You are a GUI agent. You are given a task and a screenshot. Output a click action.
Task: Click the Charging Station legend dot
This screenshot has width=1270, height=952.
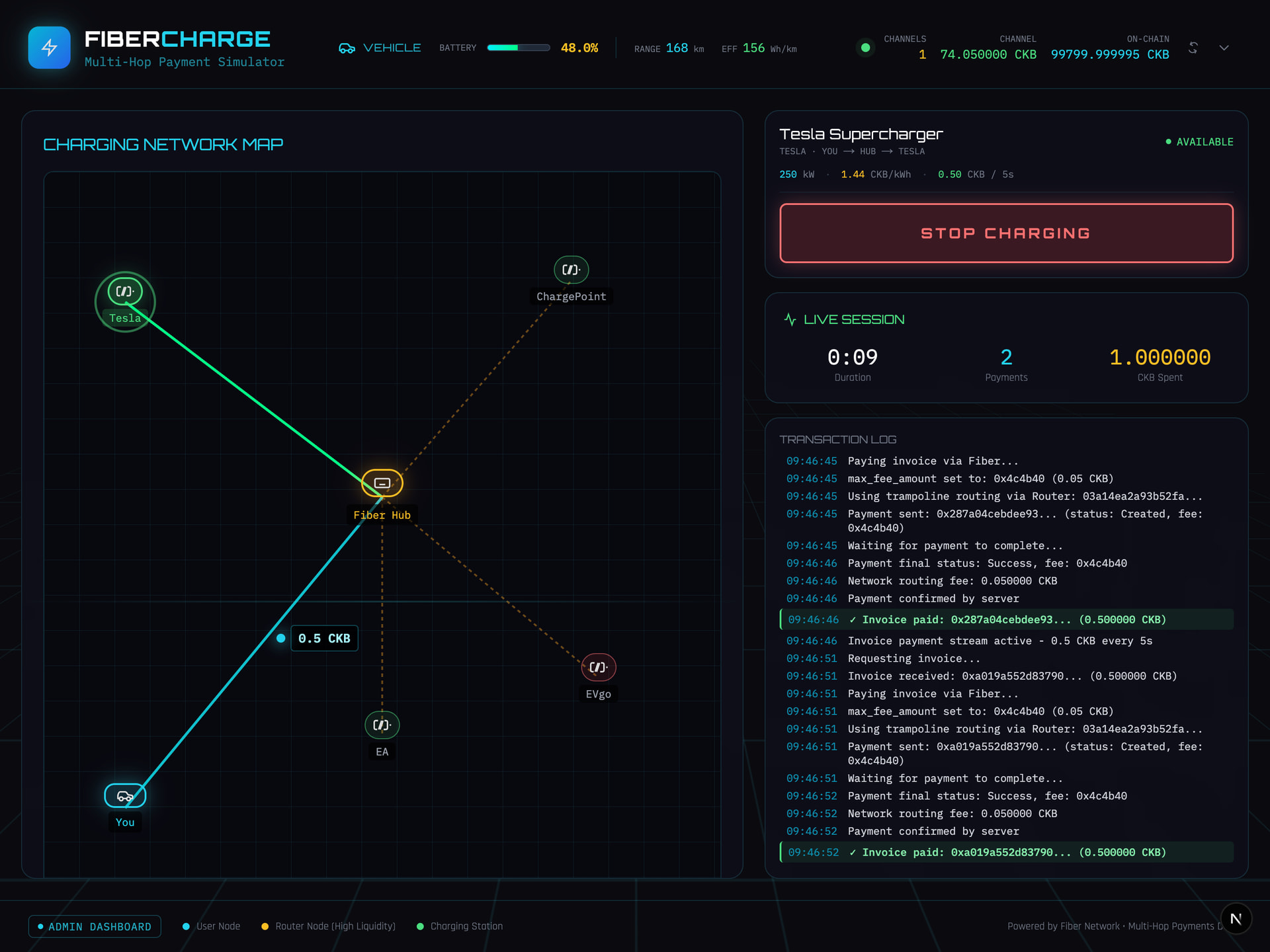[x=420, y=927]
